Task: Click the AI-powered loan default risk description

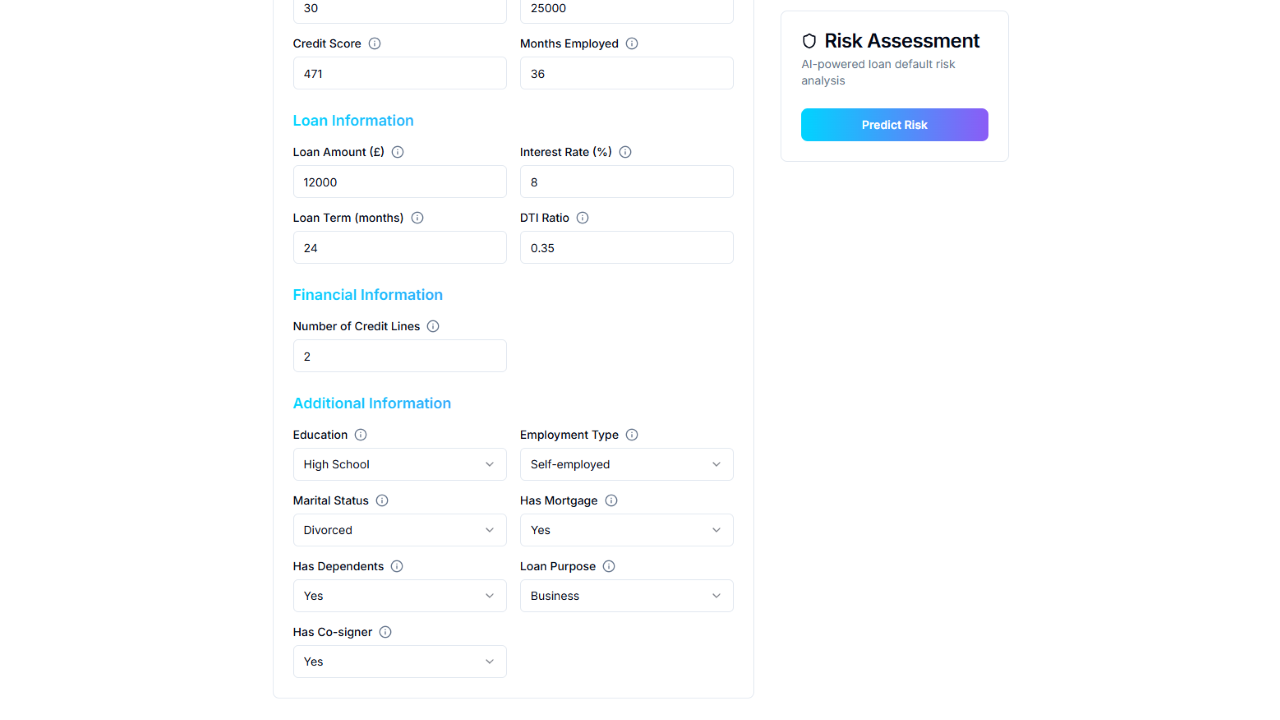Action: click(x=878, y=72)
